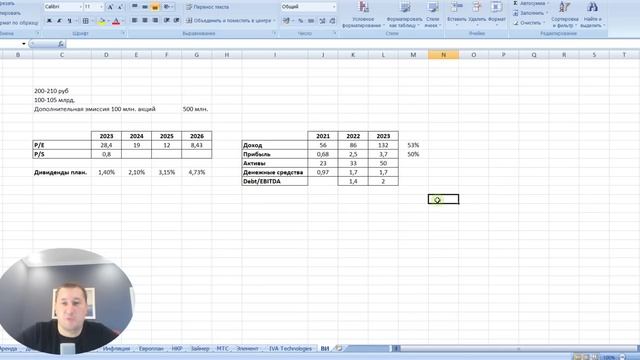Screen dimensions: 640x360
Task: Toggle italic formatting in Font group
Action: (60, 20)
